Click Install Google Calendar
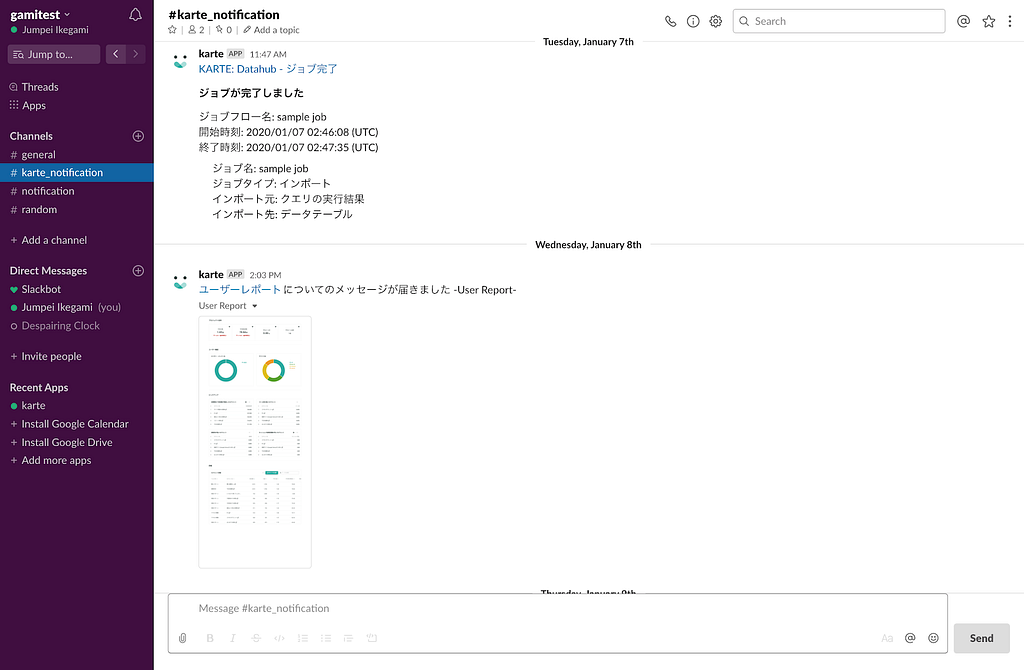Viewport: 1024px width, 670px height. pos(76,423)
